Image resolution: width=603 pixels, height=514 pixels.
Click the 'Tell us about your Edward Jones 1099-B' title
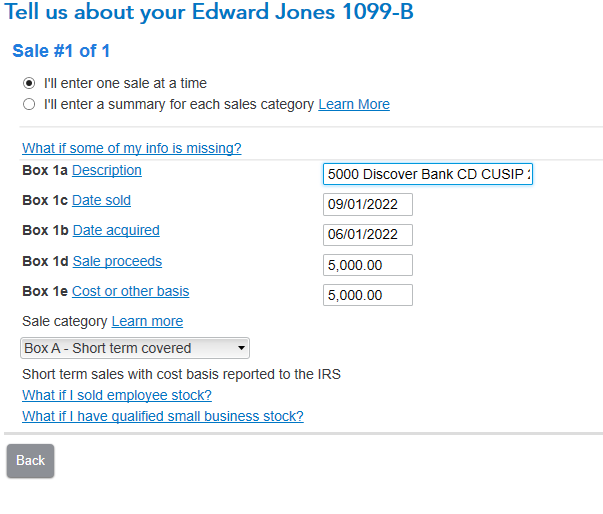pos(209,12)
